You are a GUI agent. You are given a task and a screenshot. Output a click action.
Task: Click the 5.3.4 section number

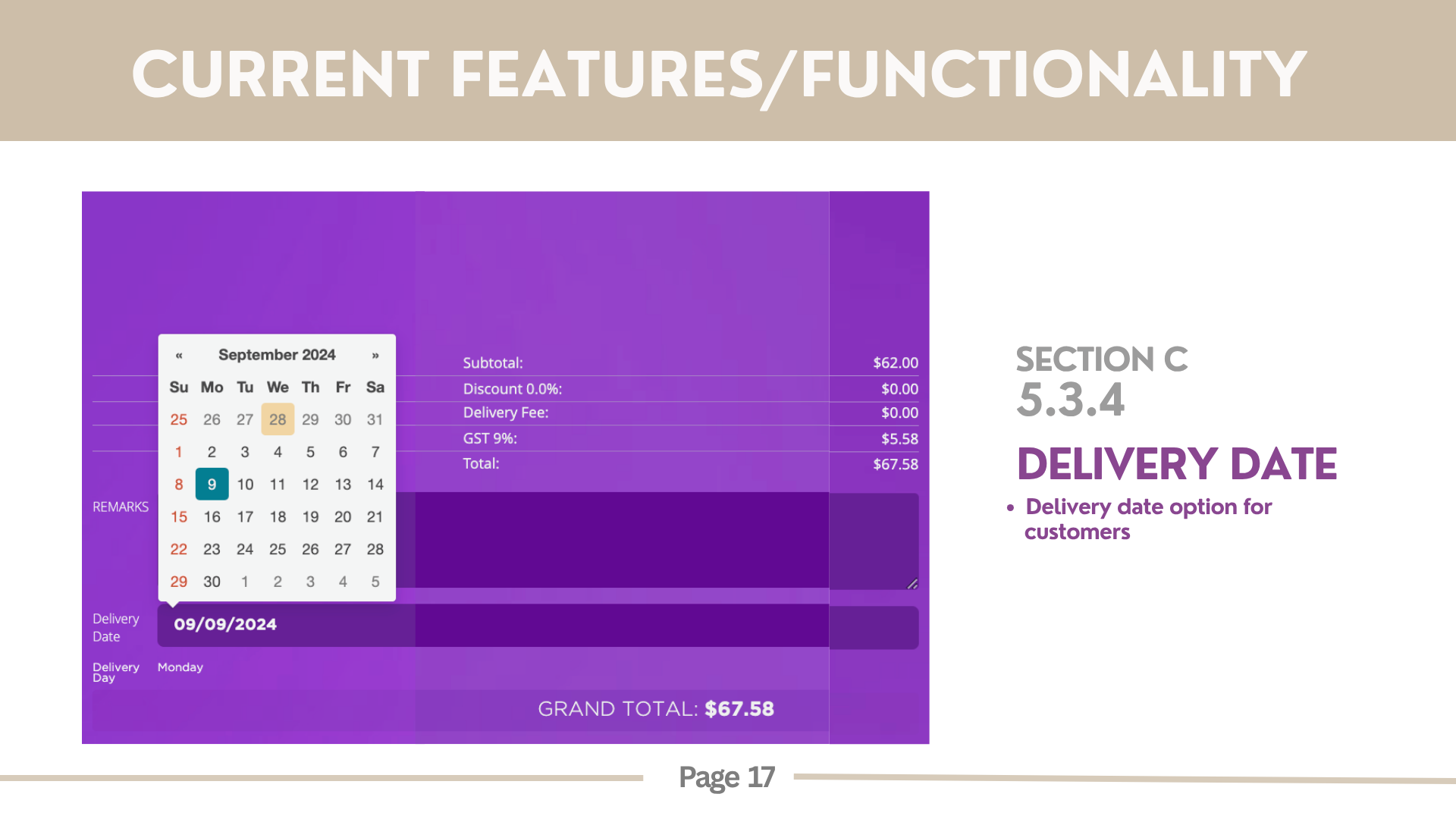pos(1071,400)
